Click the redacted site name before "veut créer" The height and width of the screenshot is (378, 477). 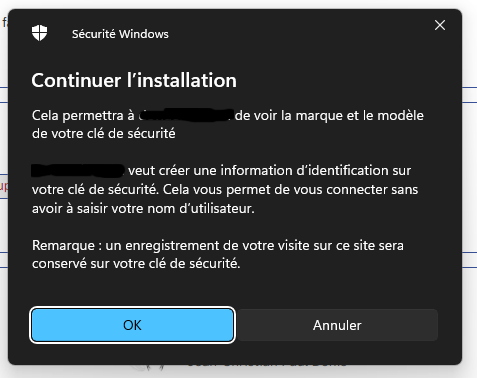click(78, 170)
